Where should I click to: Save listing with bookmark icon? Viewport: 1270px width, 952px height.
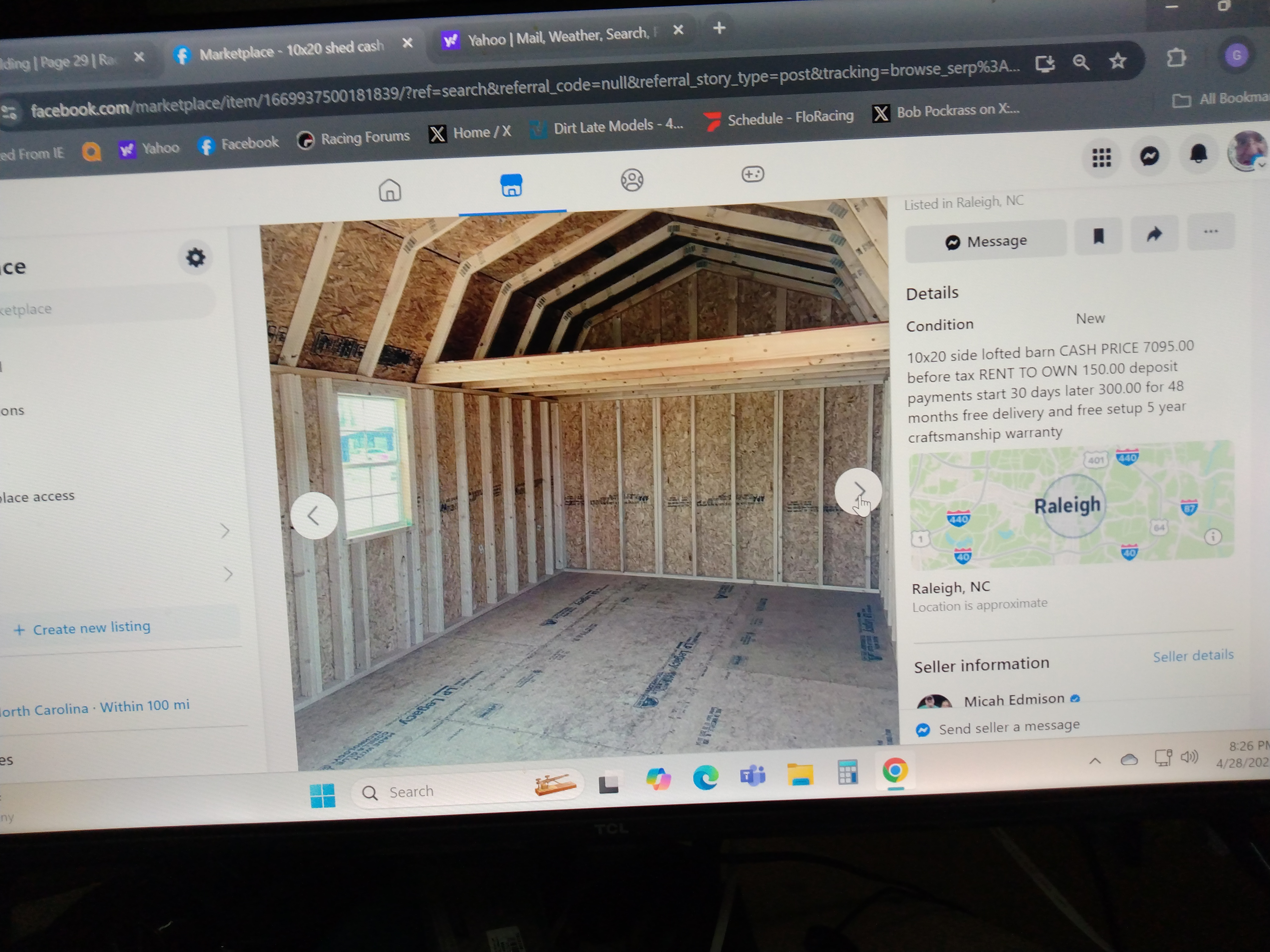pyautogui.click(x=1098, y=236)
